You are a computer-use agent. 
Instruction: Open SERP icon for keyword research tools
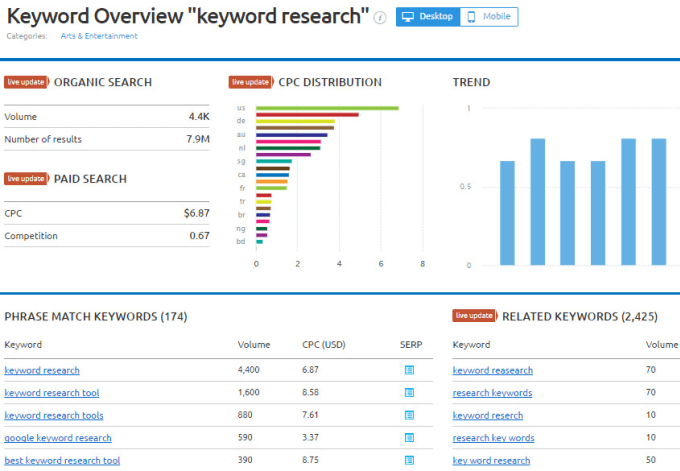point(409,415)
